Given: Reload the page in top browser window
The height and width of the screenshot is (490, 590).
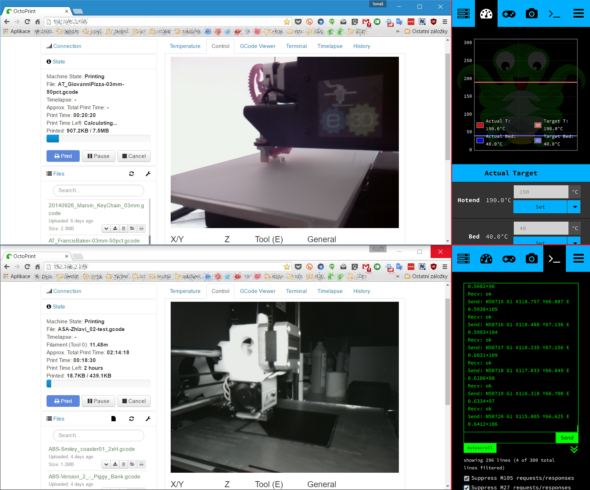Looking at the screenshot, I should tap(27, 22).
